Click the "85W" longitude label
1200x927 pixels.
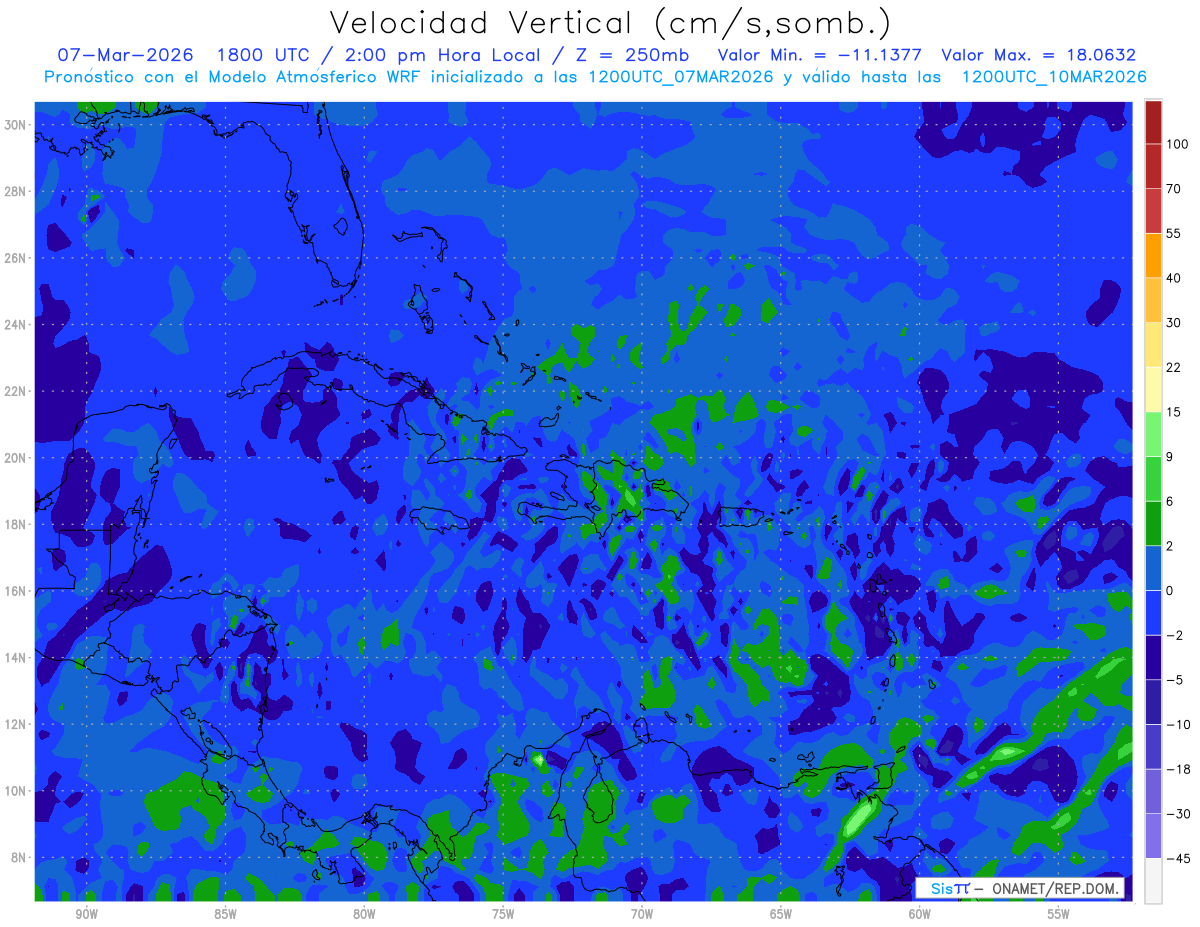click(x=225, y=914)
